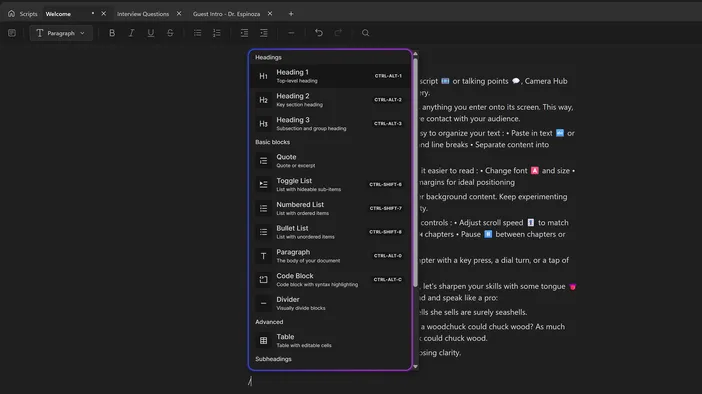Open the Paragraph style dropdown
The height and width of the screenshot is (394, 702).
[x=60, y=33]
